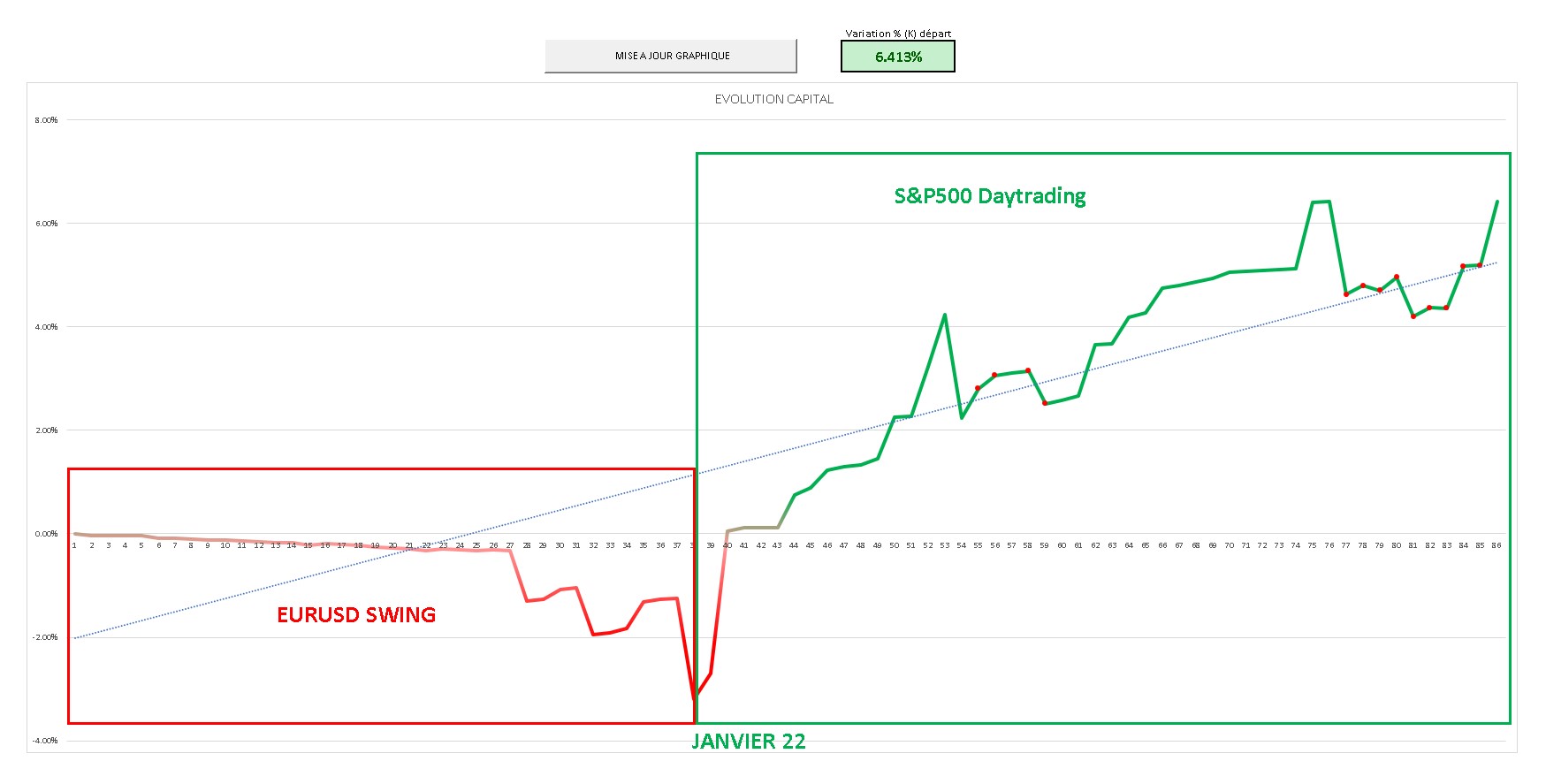The image size is (1546, 784).
Task: Click x-axis label 30
Action: (560, 545)
